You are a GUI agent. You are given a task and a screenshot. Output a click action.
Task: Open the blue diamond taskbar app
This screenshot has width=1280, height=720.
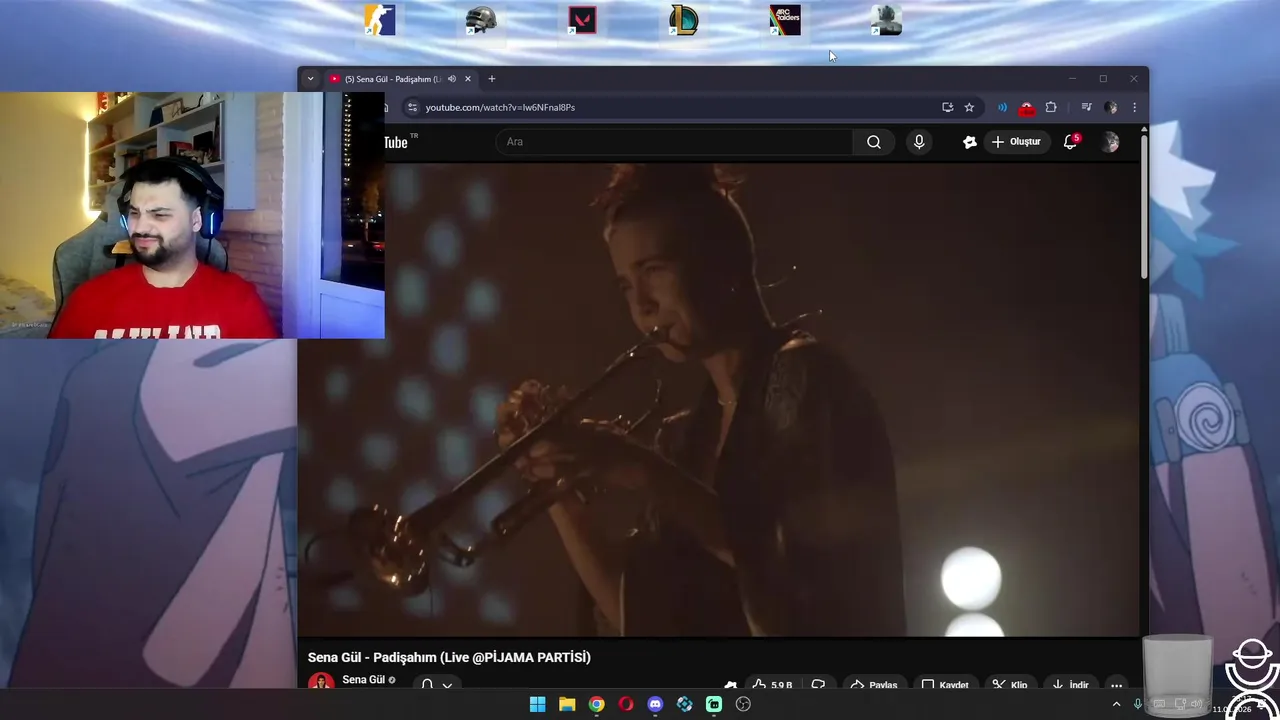tap(684, 704)
